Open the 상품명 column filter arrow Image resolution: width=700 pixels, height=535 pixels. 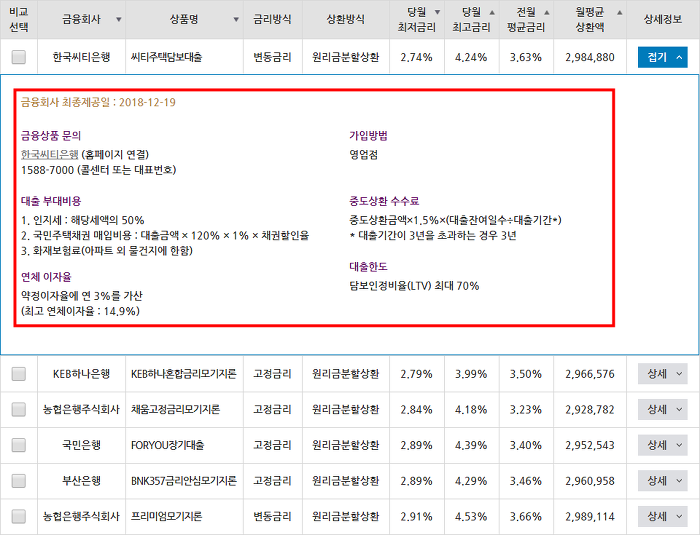[x=236, y=20]
